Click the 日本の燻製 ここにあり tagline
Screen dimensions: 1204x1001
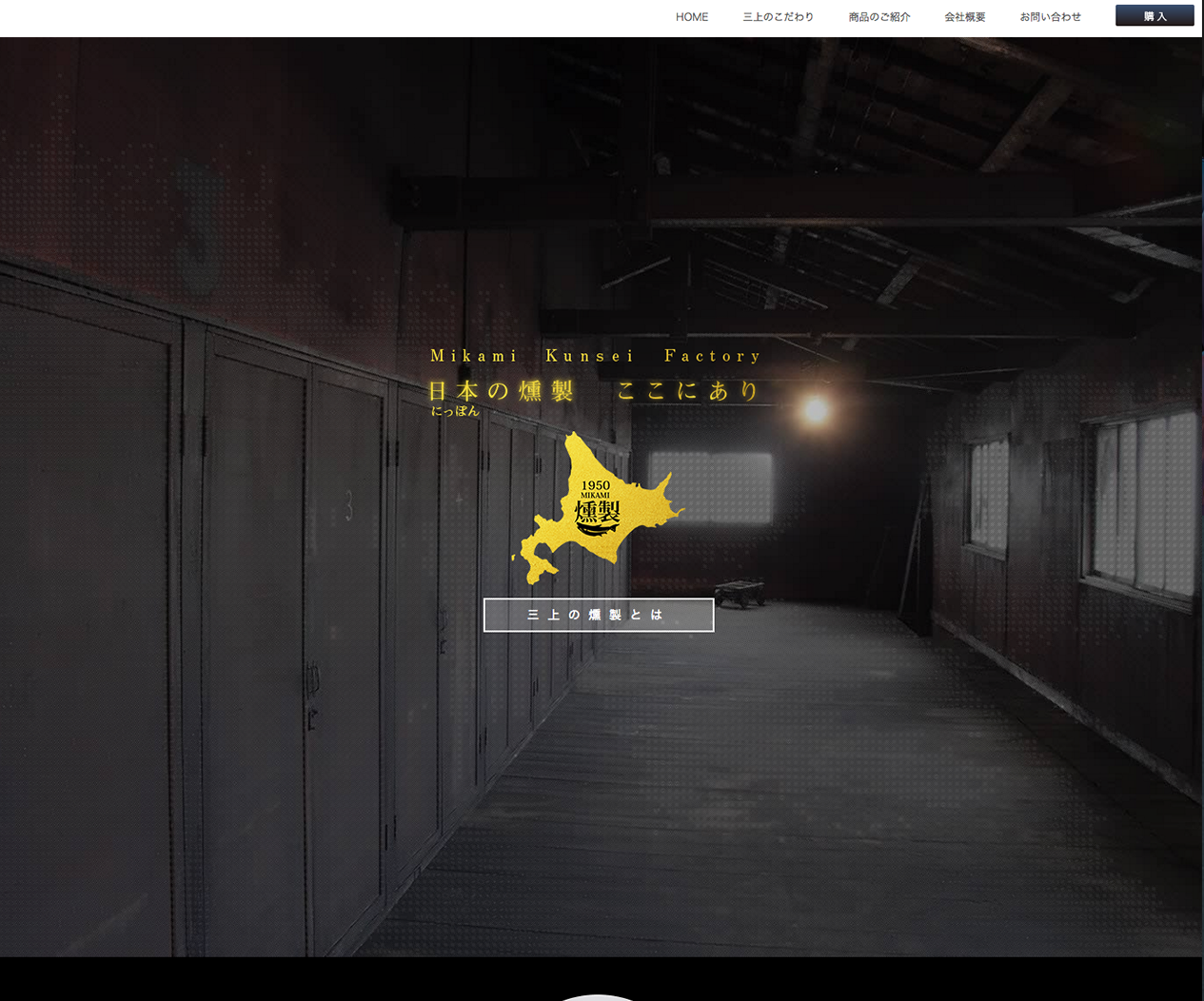595,391
